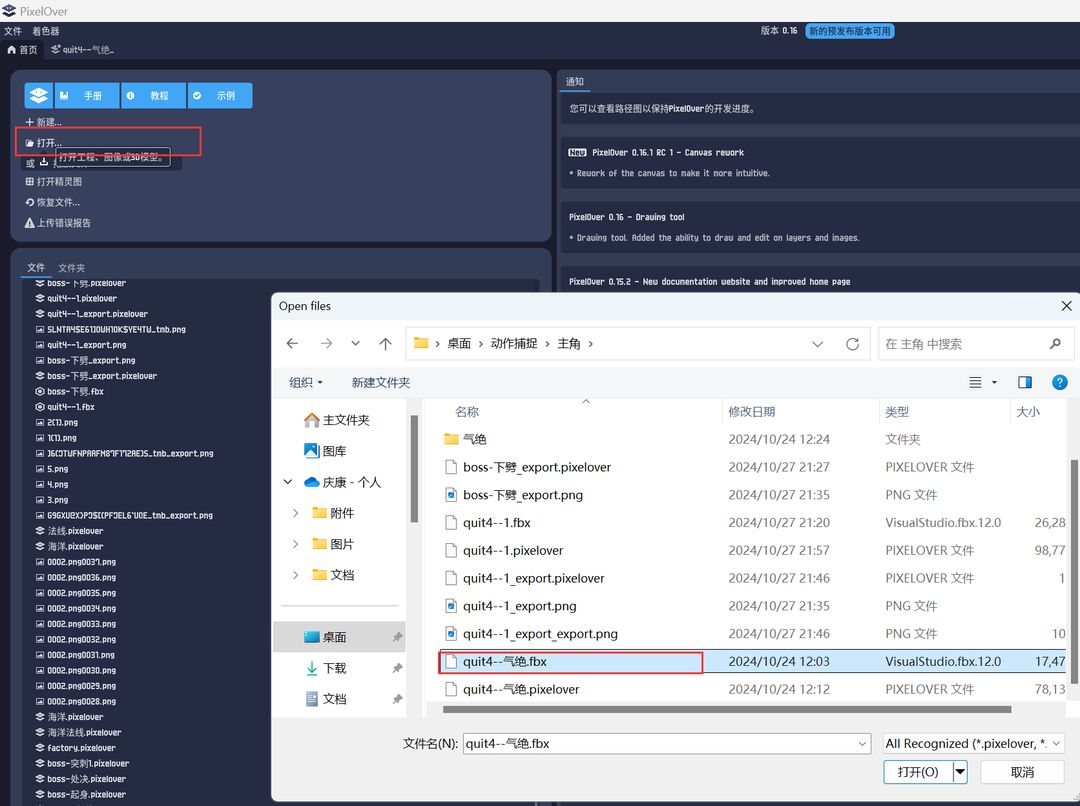This screenshot has width=1080, height=806.
Task: Open the 示例 examples button
Action: coord(220,96)
